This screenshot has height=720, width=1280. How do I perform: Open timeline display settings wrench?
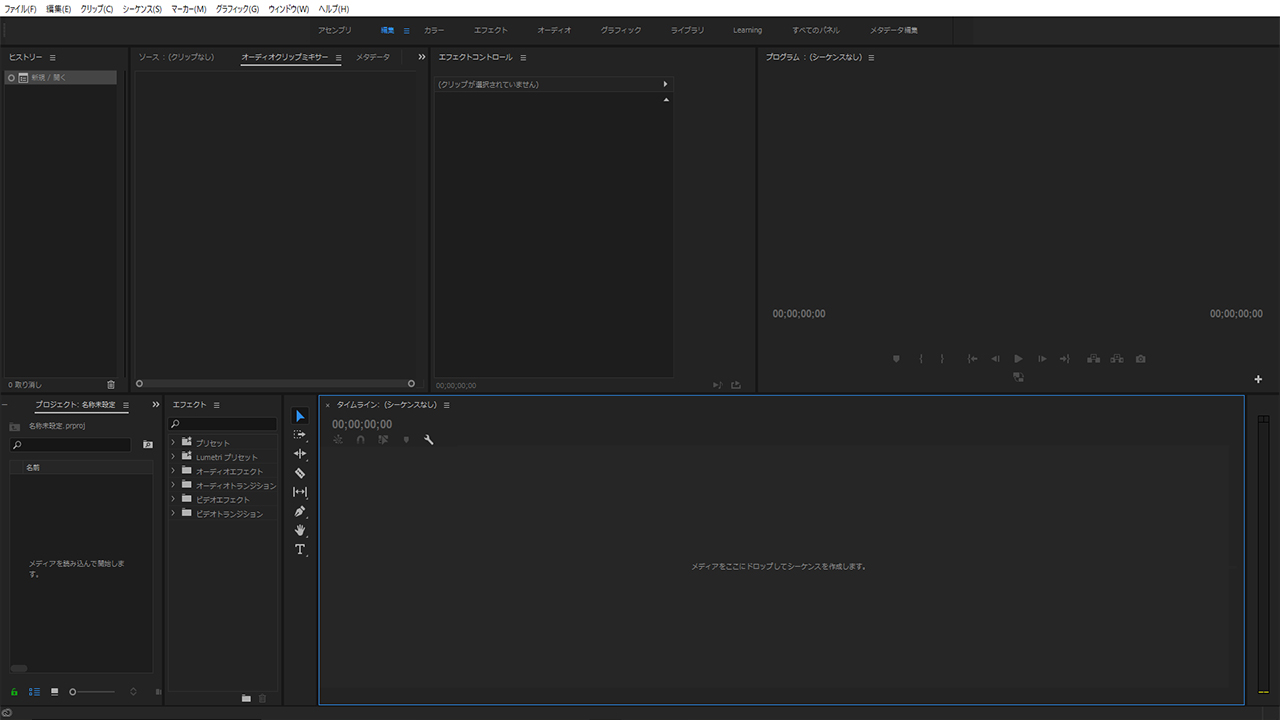(x=429, y=440)
